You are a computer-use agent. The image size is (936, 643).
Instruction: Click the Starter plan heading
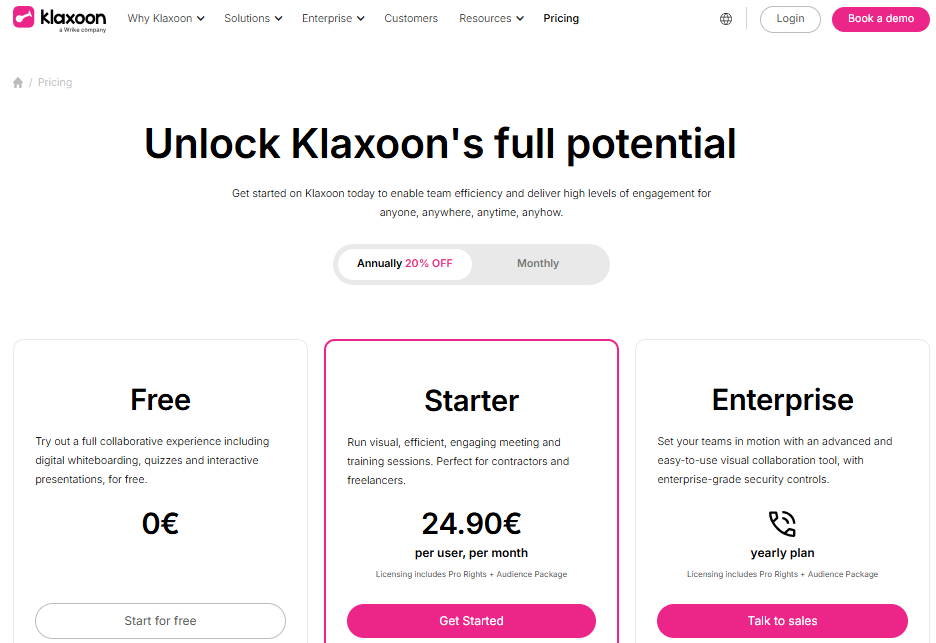pos(471,401)
